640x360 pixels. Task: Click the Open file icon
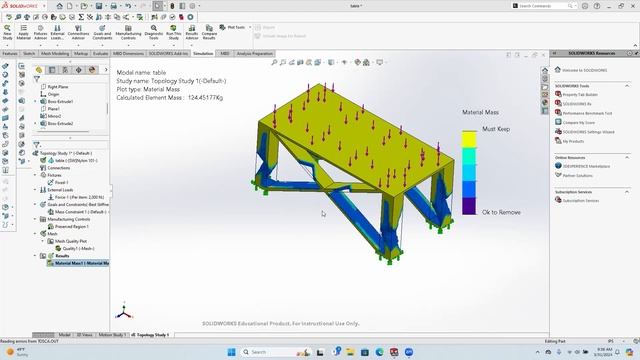[84, 6]
